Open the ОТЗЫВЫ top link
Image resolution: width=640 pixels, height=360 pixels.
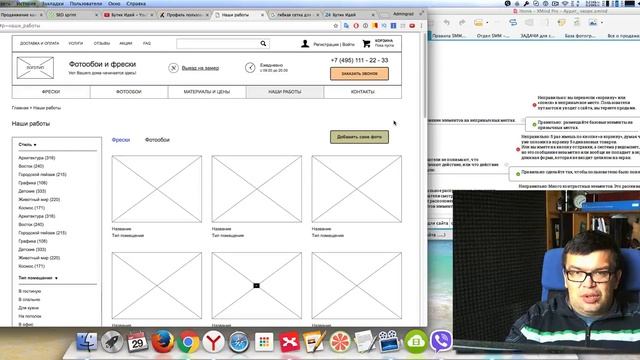102,43
